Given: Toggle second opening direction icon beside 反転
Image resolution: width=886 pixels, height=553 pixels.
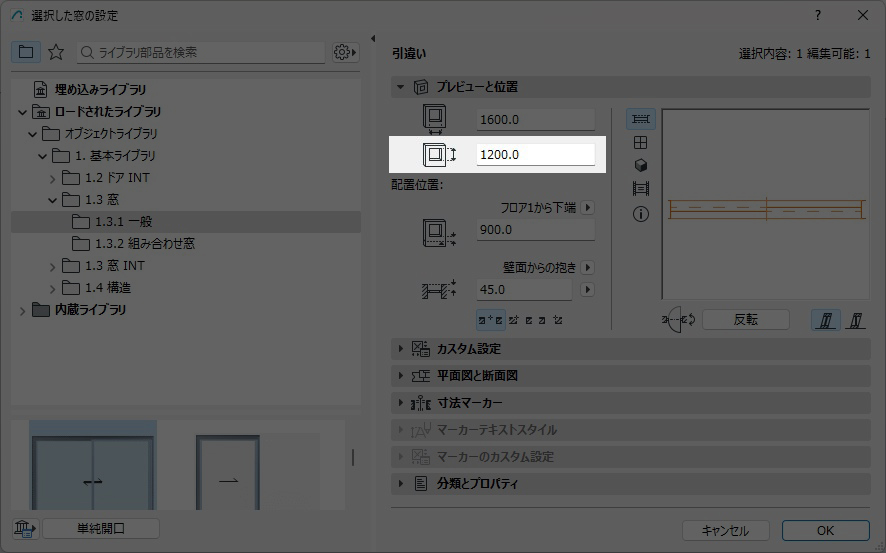Looking at the screenshot, I should (855, 320).
